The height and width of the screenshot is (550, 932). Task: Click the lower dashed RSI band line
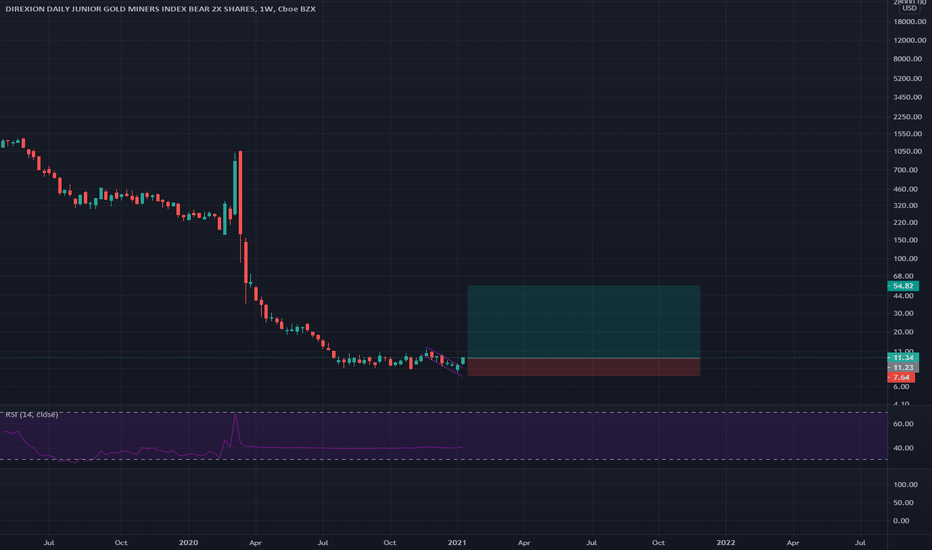point(443,460)
